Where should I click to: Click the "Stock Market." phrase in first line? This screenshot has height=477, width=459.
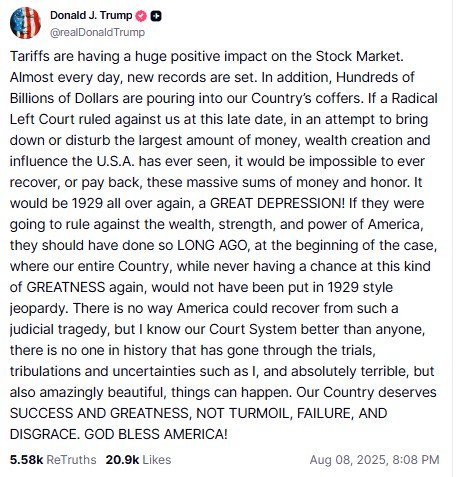pyautogui.click(x=360, y=56)
